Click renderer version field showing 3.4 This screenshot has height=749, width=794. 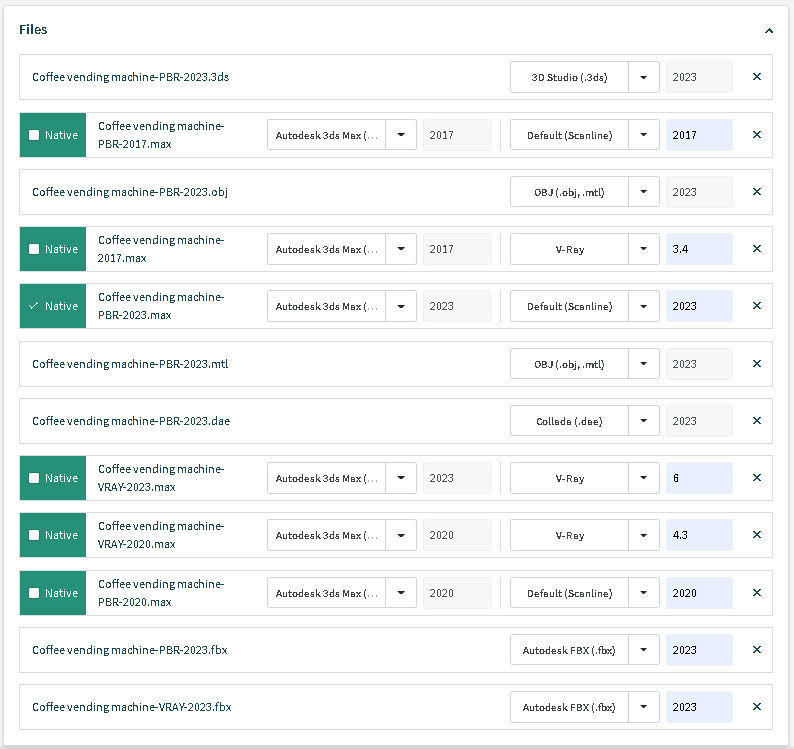coord(698,249)
